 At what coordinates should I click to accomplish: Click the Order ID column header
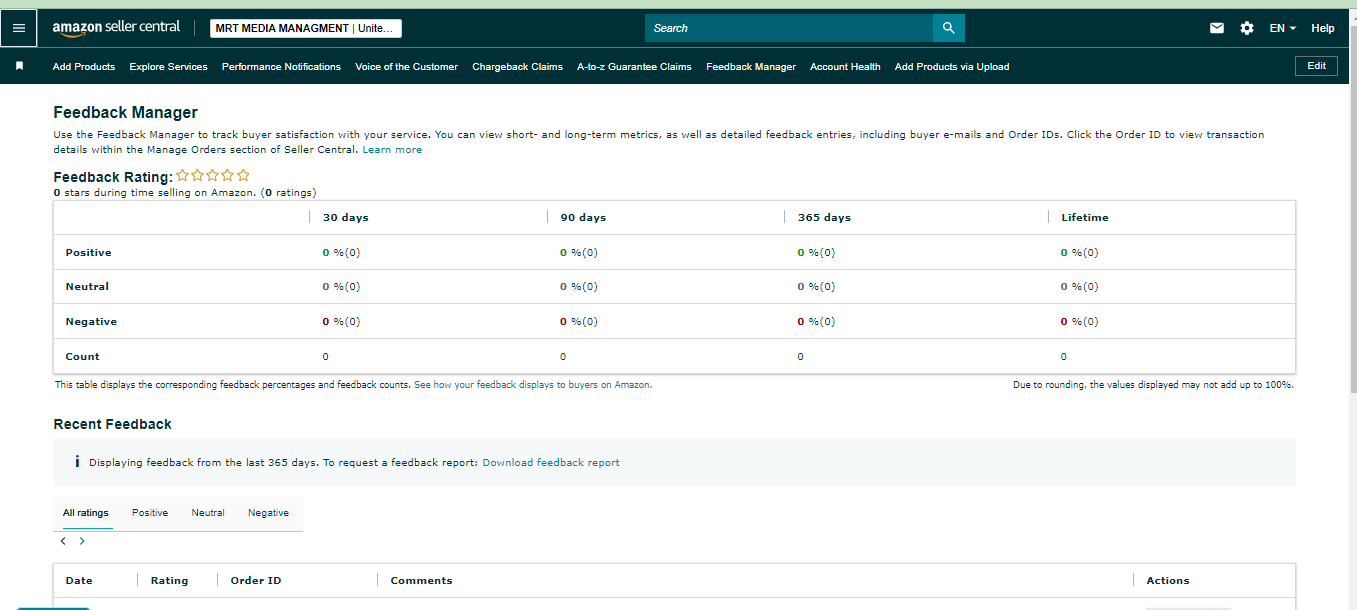(256, 580)
